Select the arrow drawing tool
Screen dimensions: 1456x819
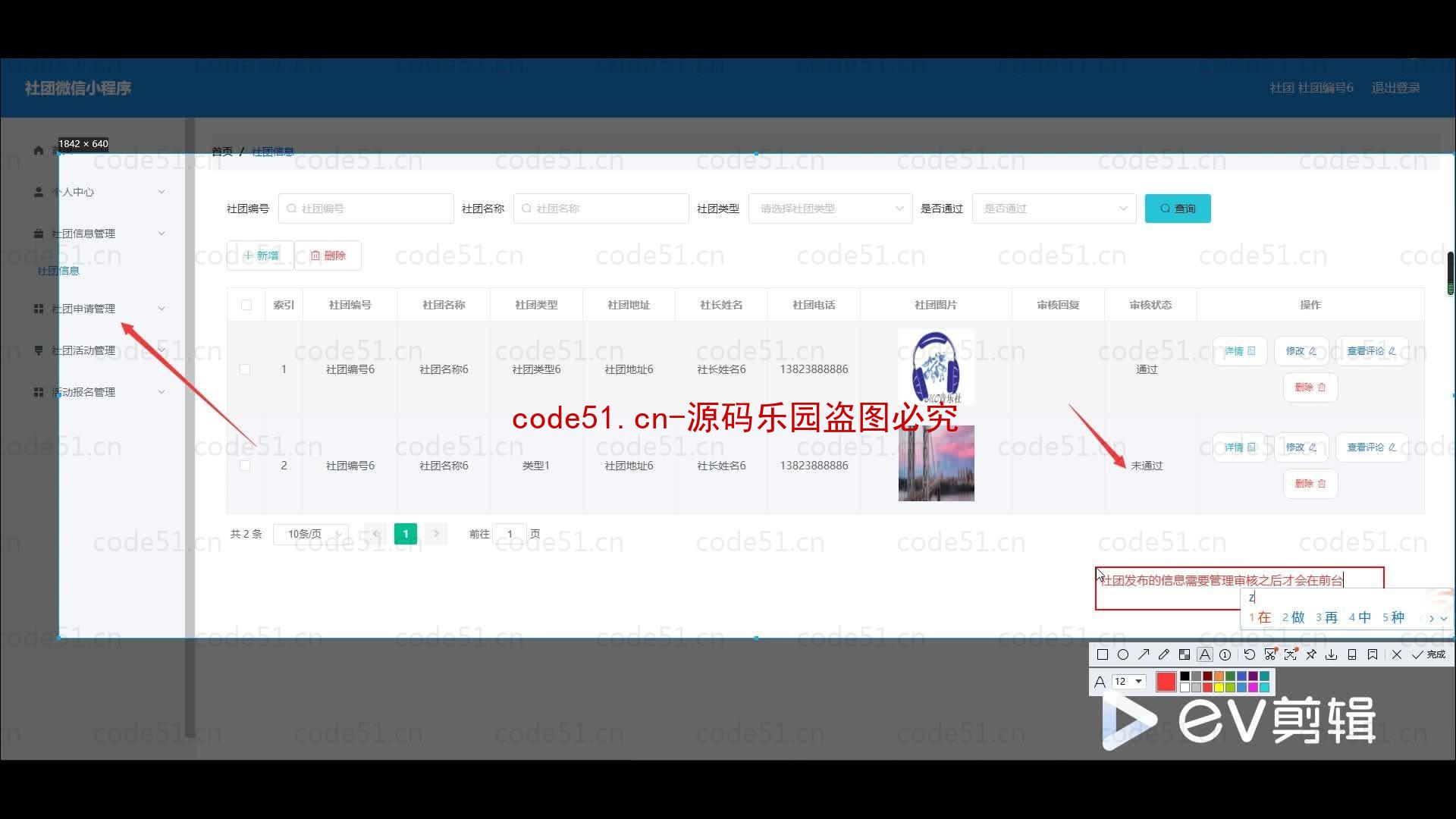pyautogui.click(x=1144, y=654)
